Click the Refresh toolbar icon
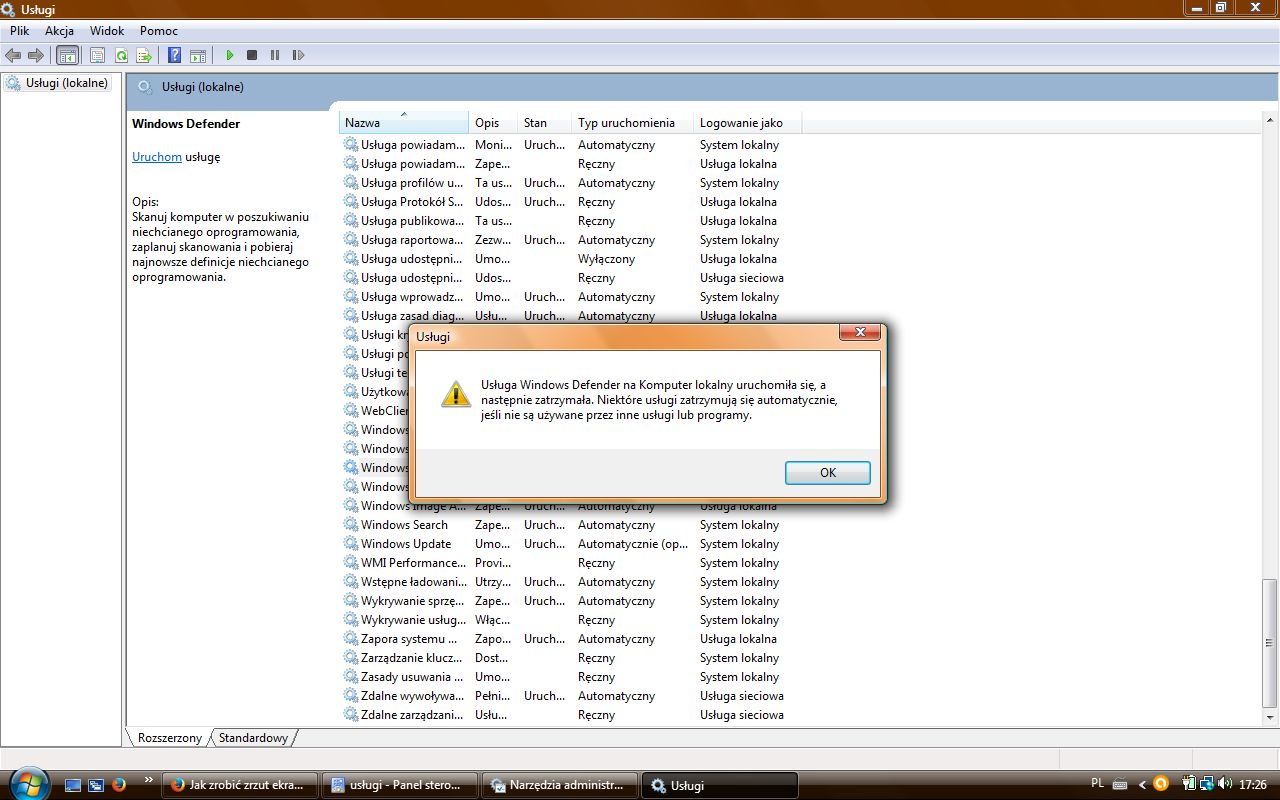Viewport: 1280px width, 800px height. pos(121,56)
